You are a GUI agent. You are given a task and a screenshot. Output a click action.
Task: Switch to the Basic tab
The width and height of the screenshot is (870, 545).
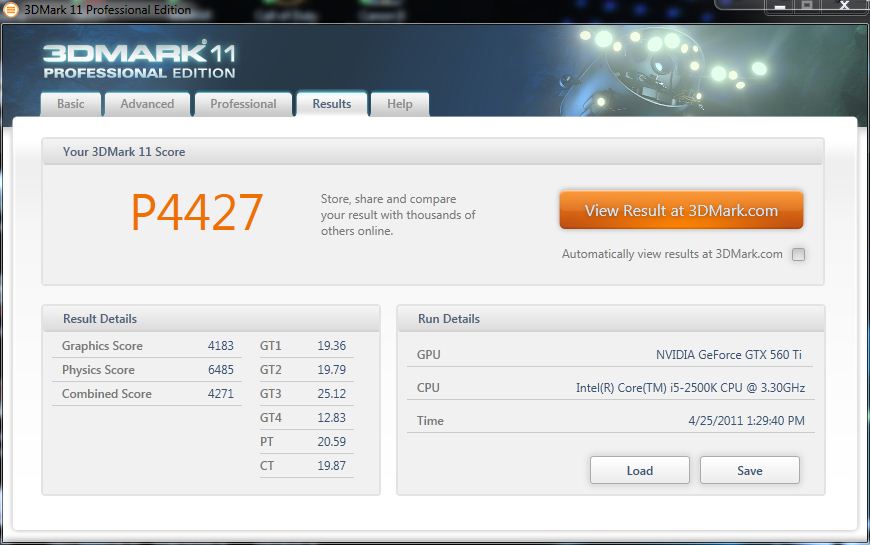(x=71, y=104)
